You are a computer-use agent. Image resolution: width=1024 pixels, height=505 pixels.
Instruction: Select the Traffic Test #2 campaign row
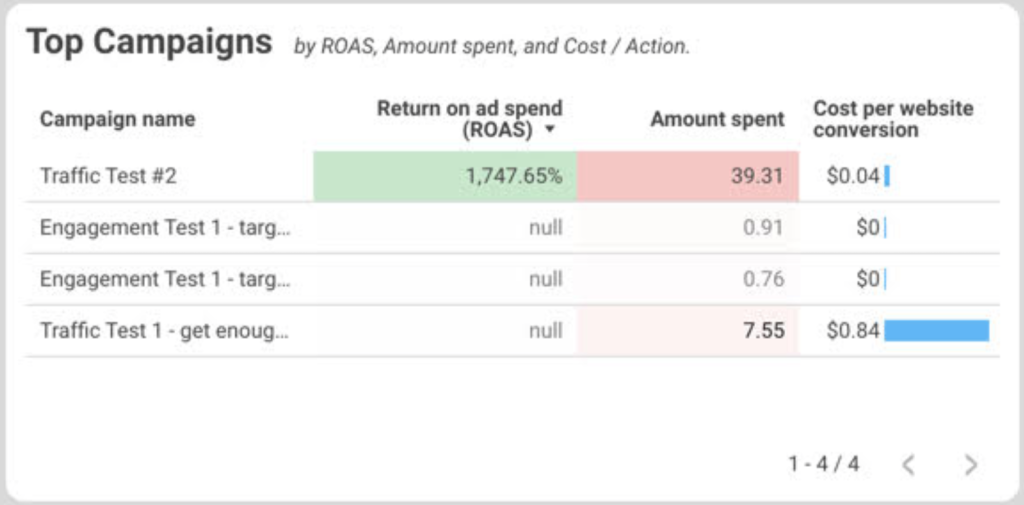pos(108,176)
